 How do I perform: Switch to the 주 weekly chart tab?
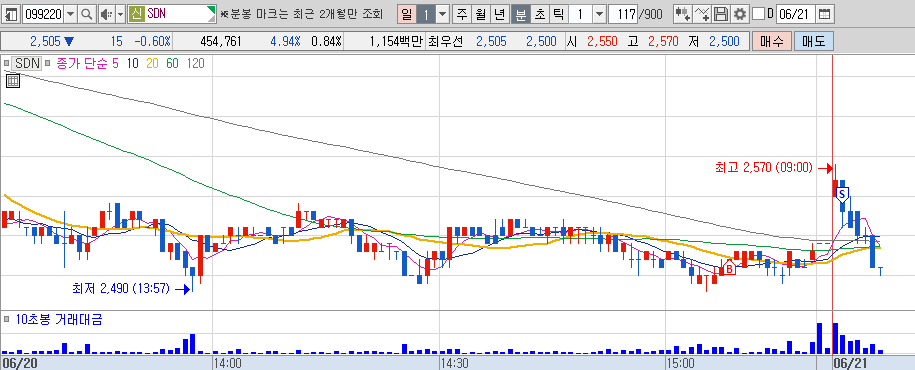(462, 14)
